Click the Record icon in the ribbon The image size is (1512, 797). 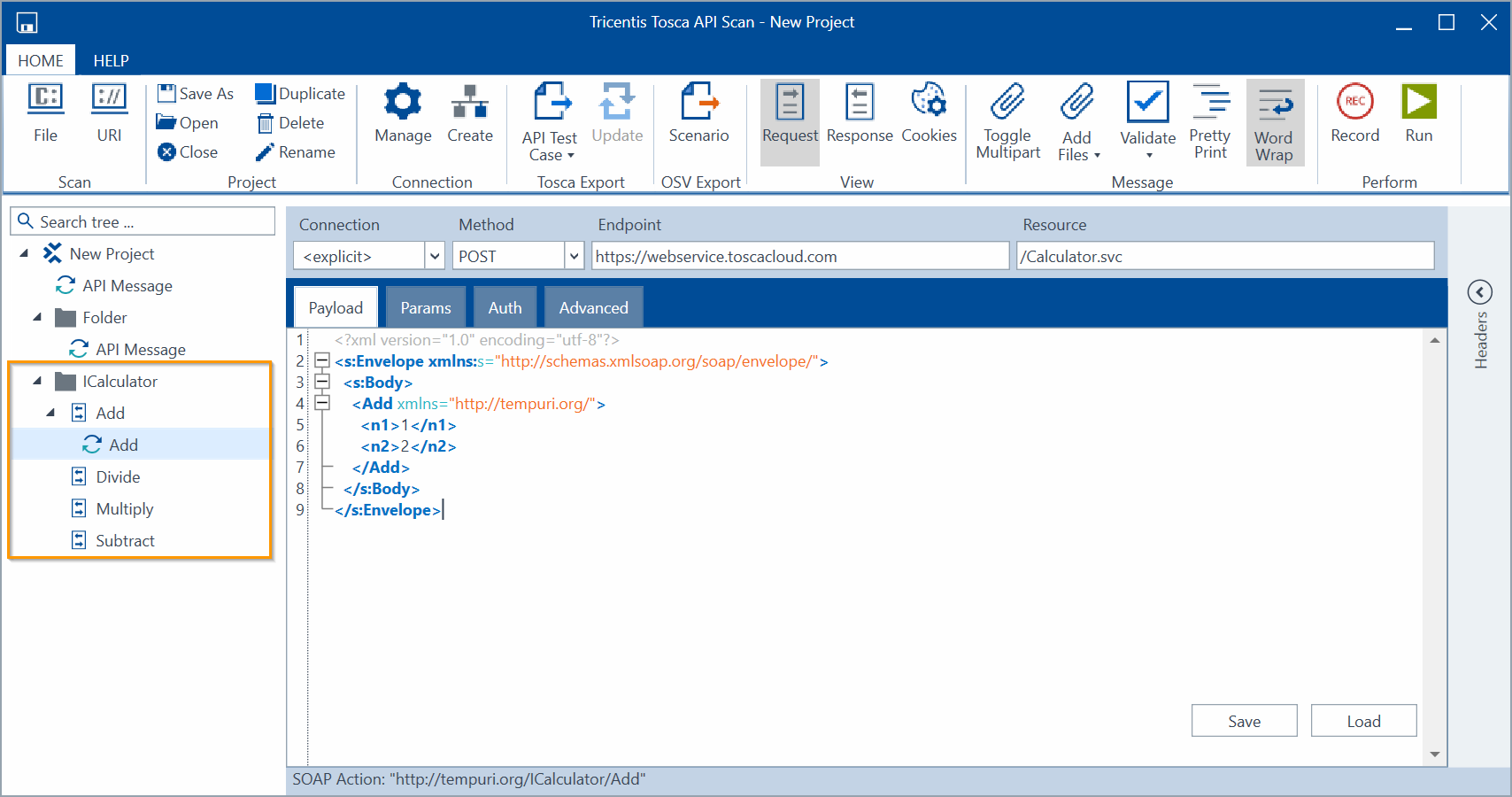point(1354,103)
